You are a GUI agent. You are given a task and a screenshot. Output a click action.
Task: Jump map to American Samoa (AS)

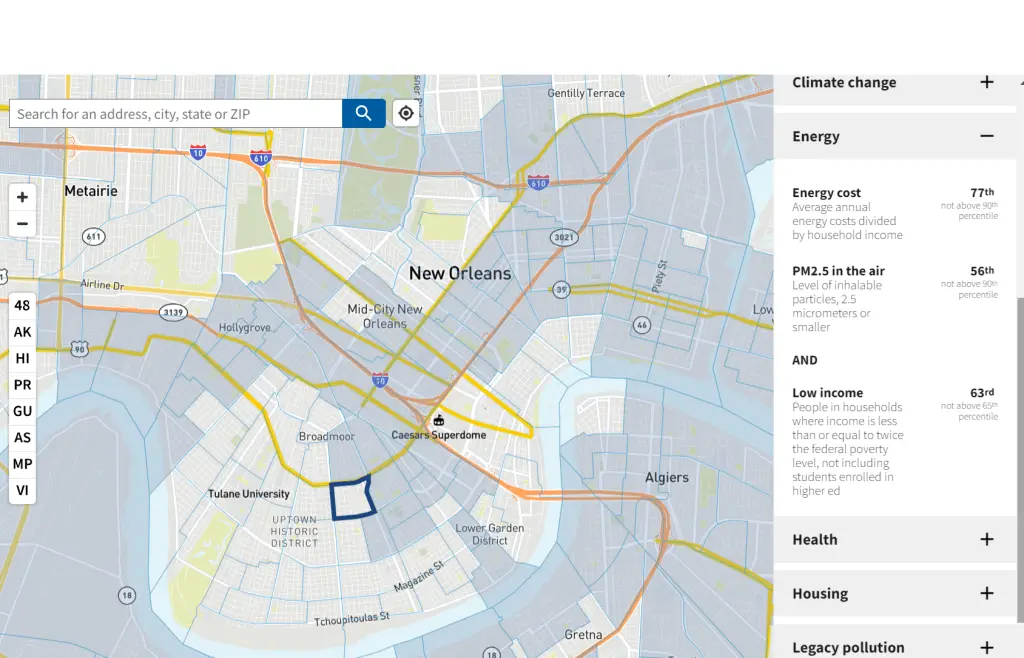coord(22,437)
